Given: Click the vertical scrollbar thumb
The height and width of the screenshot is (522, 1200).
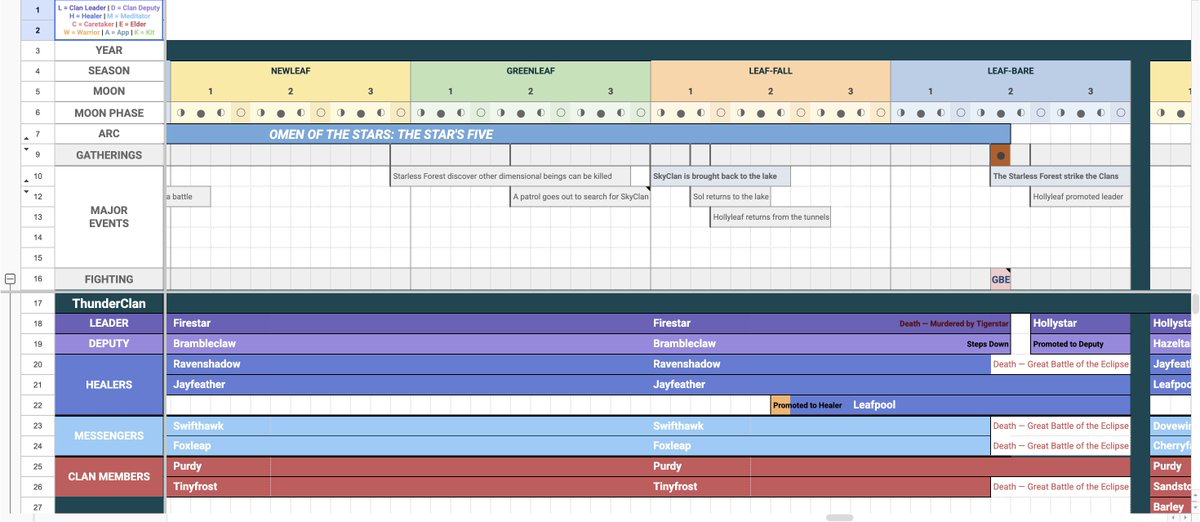Looking at the screenshot, I should 1195,305.
